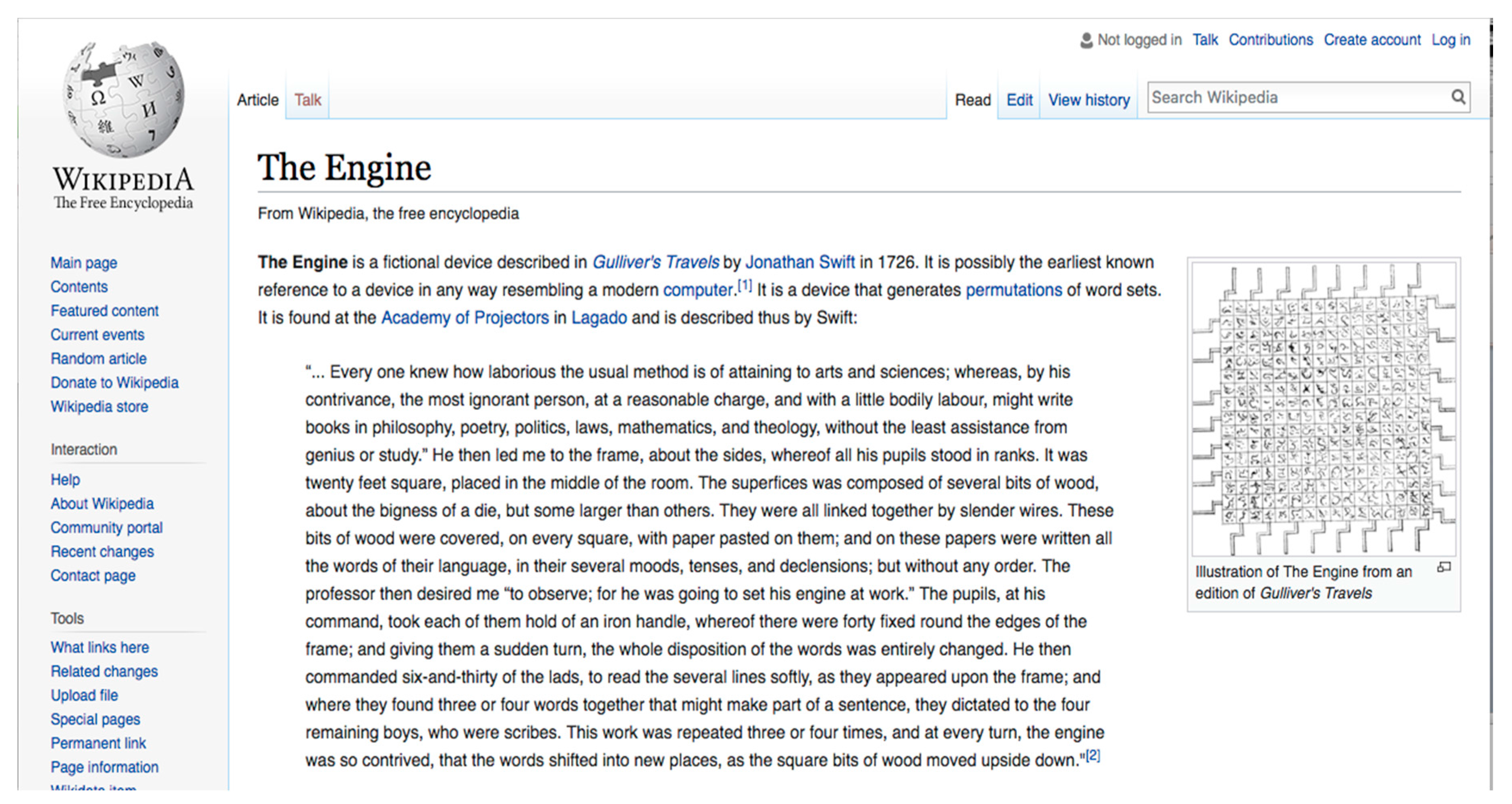
Task: Click the WIKIPEDIA wordmark under the globe
Action: [x=123, y=180]
